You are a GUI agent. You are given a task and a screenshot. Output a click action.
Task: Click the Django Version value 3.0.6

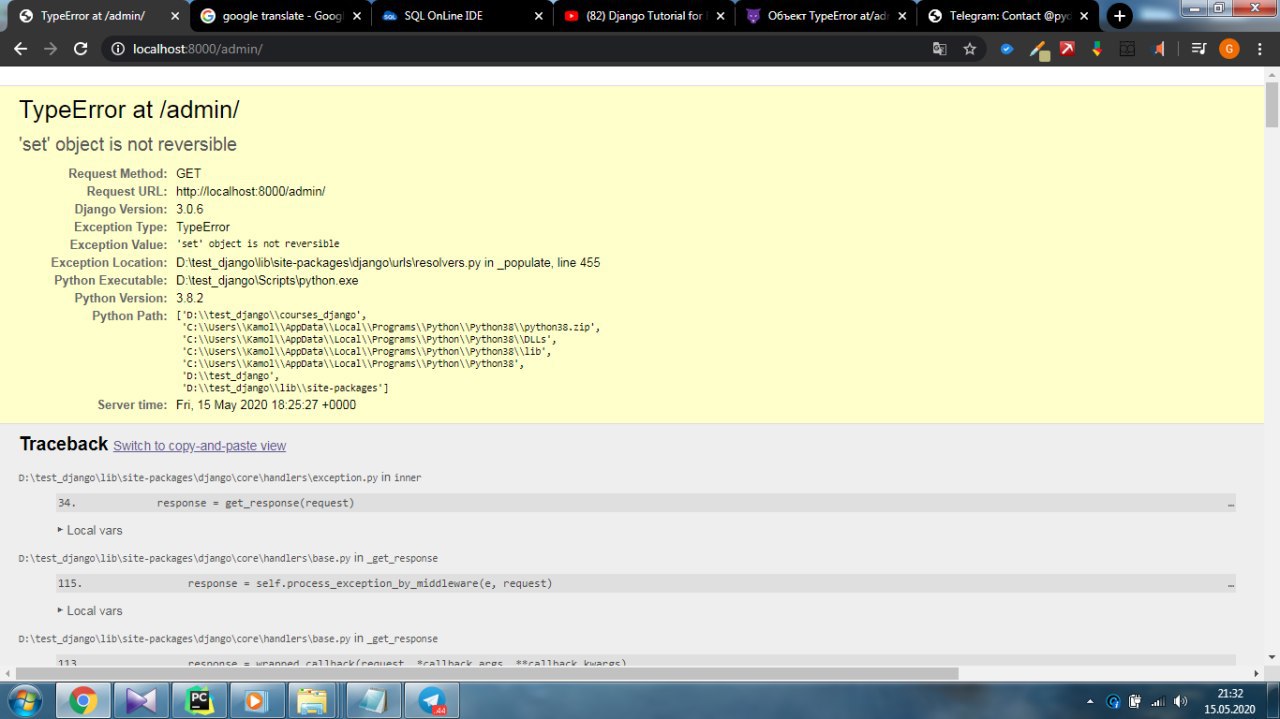[x=190, y=209]
